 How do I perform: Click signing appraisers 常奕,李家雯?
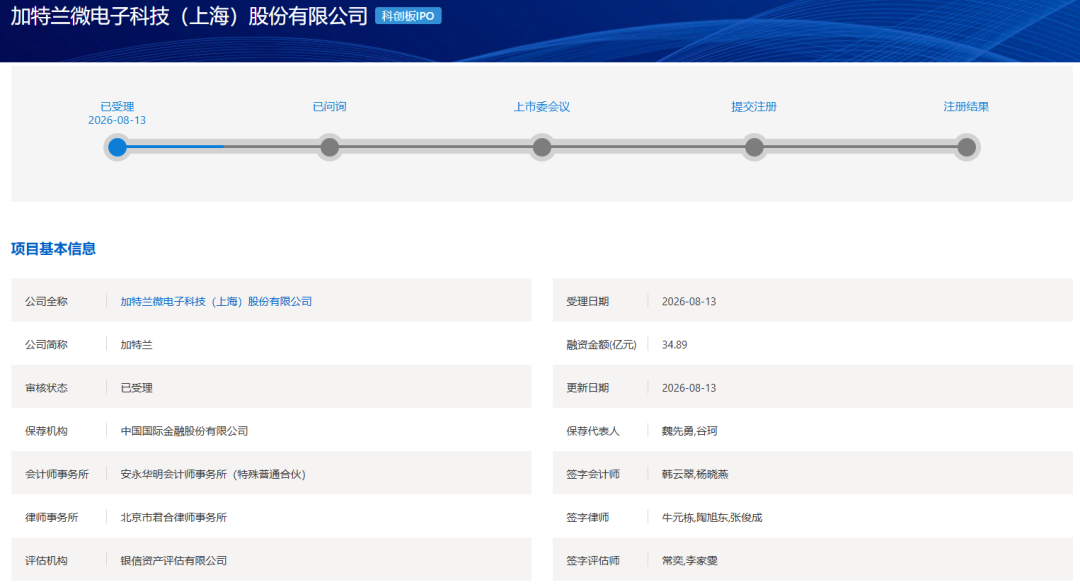point(689,560)
